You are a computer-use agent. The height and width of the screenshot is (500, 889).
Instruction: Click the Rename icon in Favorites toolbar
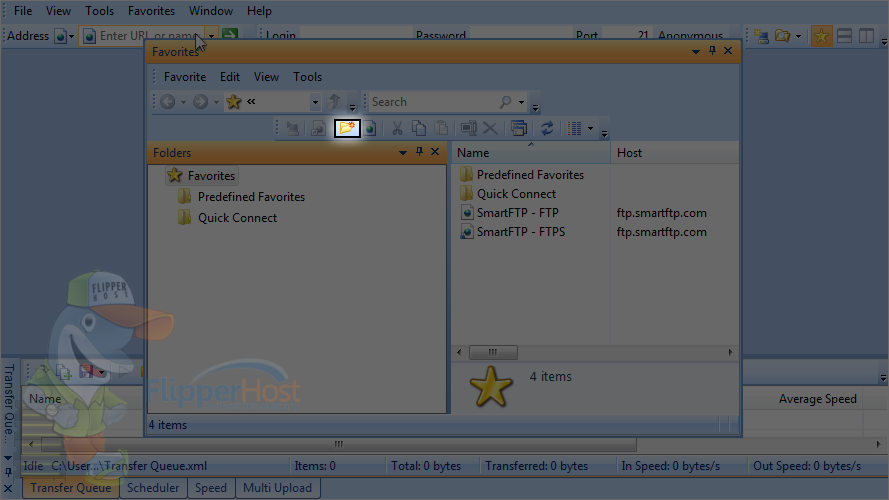click(x=468, y=129)
